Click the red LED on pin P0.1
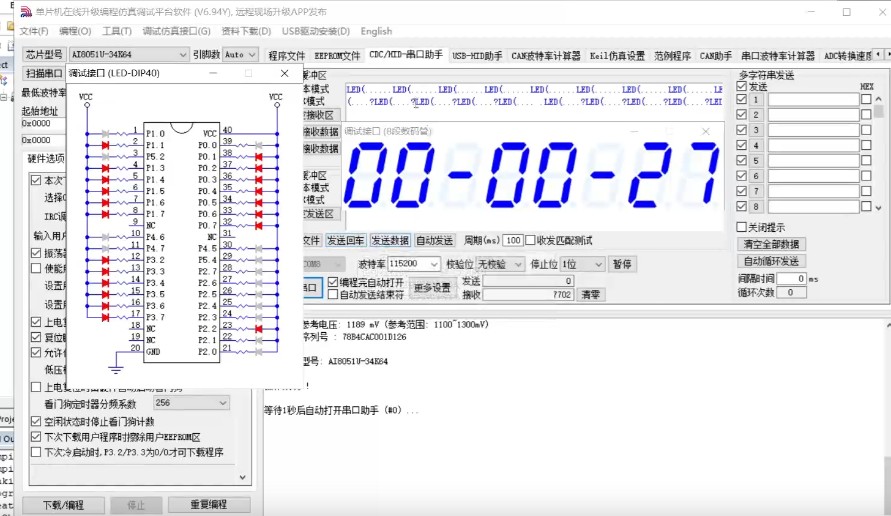The image size is (891, 516). (x=259, y=157)
